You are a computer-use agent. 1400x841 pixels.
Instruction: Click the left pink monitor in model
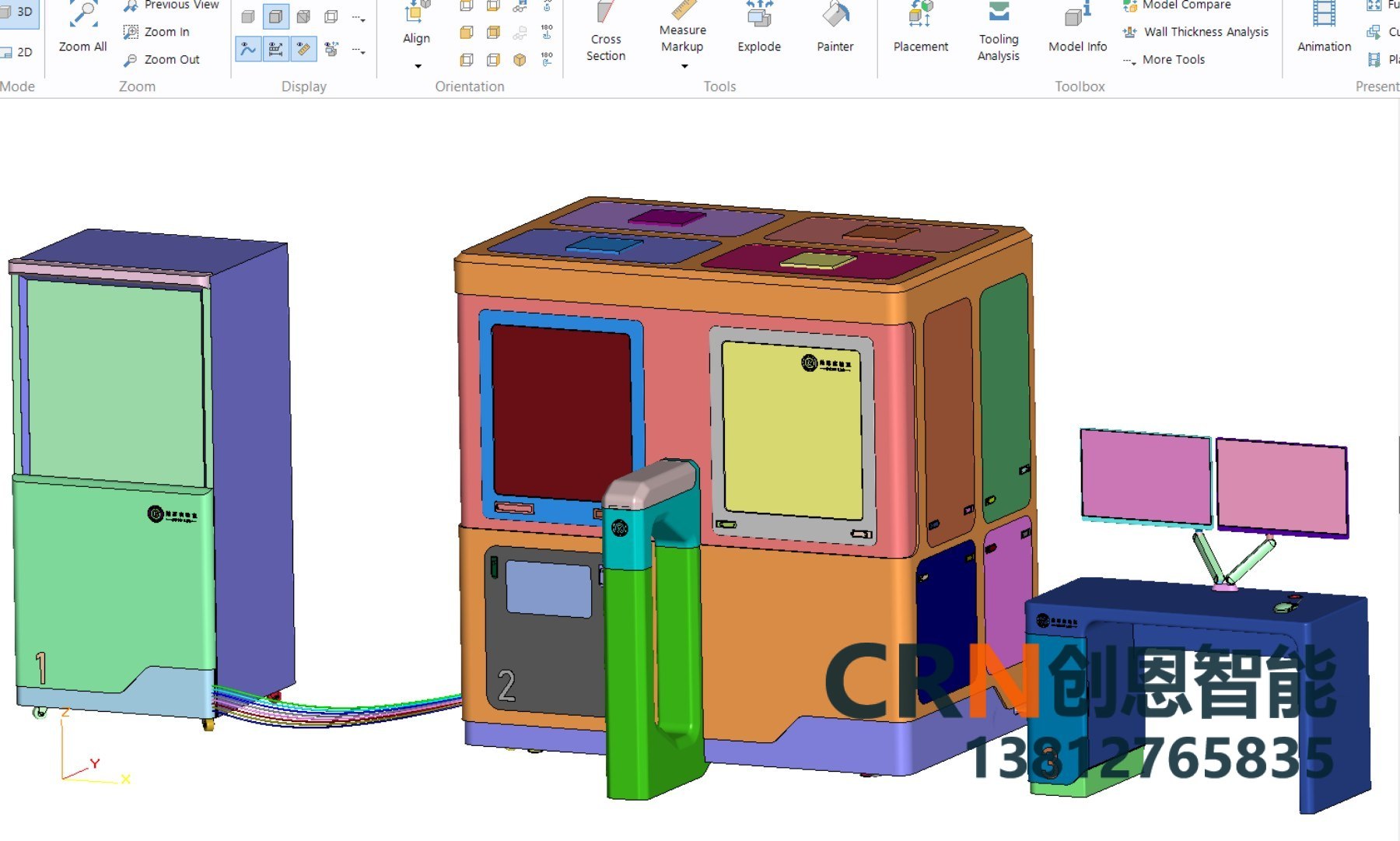(x=1146, y=476)
